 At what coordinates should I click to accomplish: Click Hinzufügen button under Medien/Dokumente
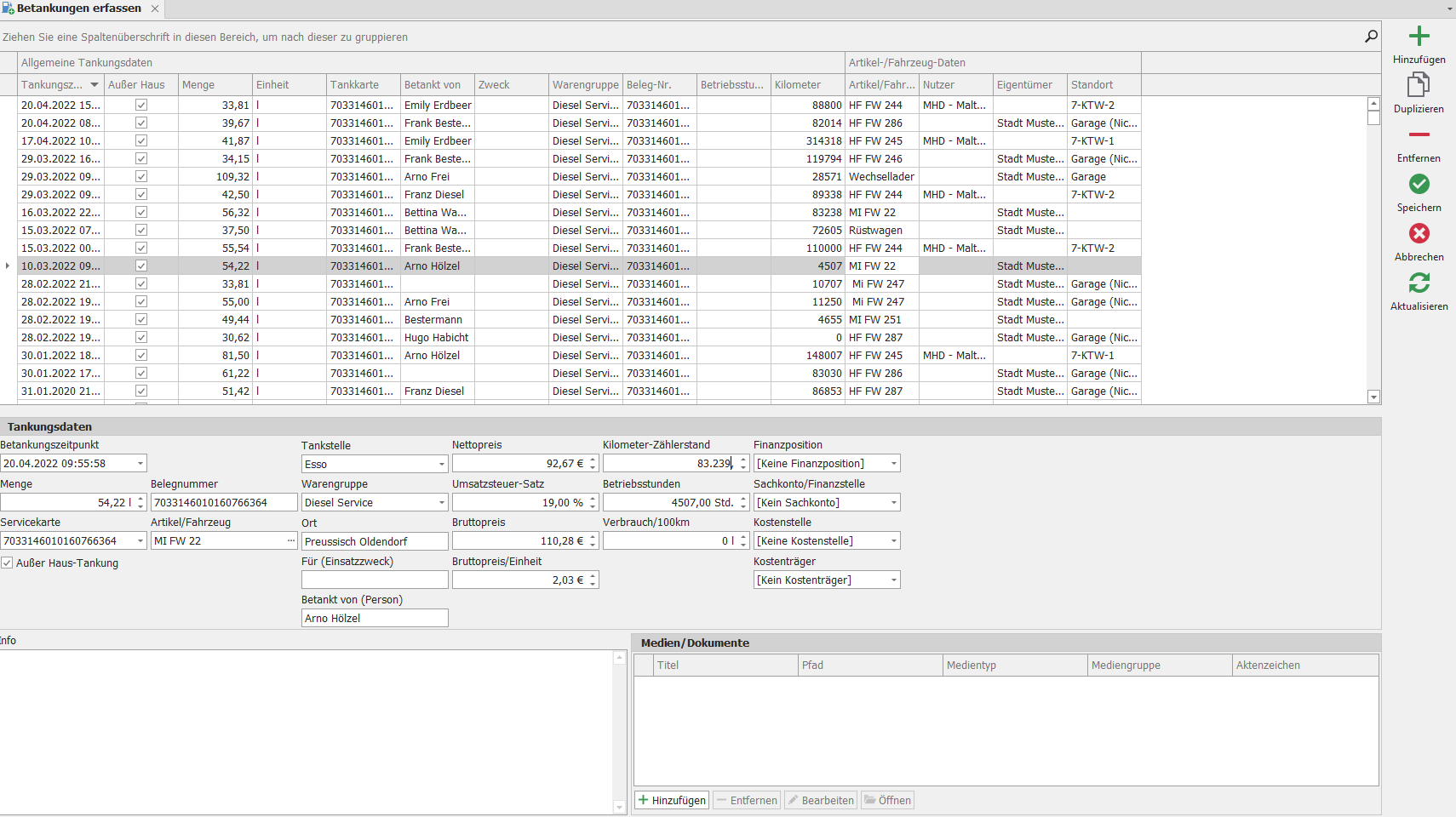click(672, 801)
